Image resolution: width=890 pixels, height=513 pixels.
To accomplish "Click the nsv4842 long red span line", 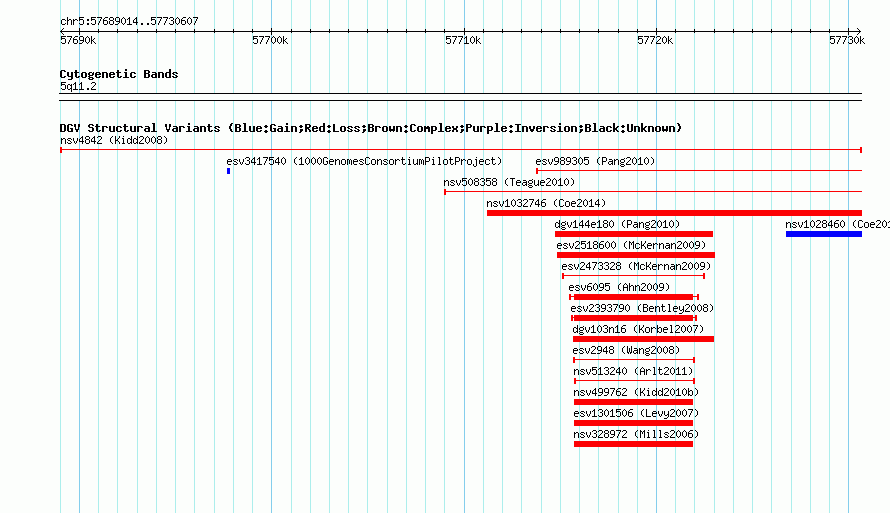I will [x=461, y=150].
